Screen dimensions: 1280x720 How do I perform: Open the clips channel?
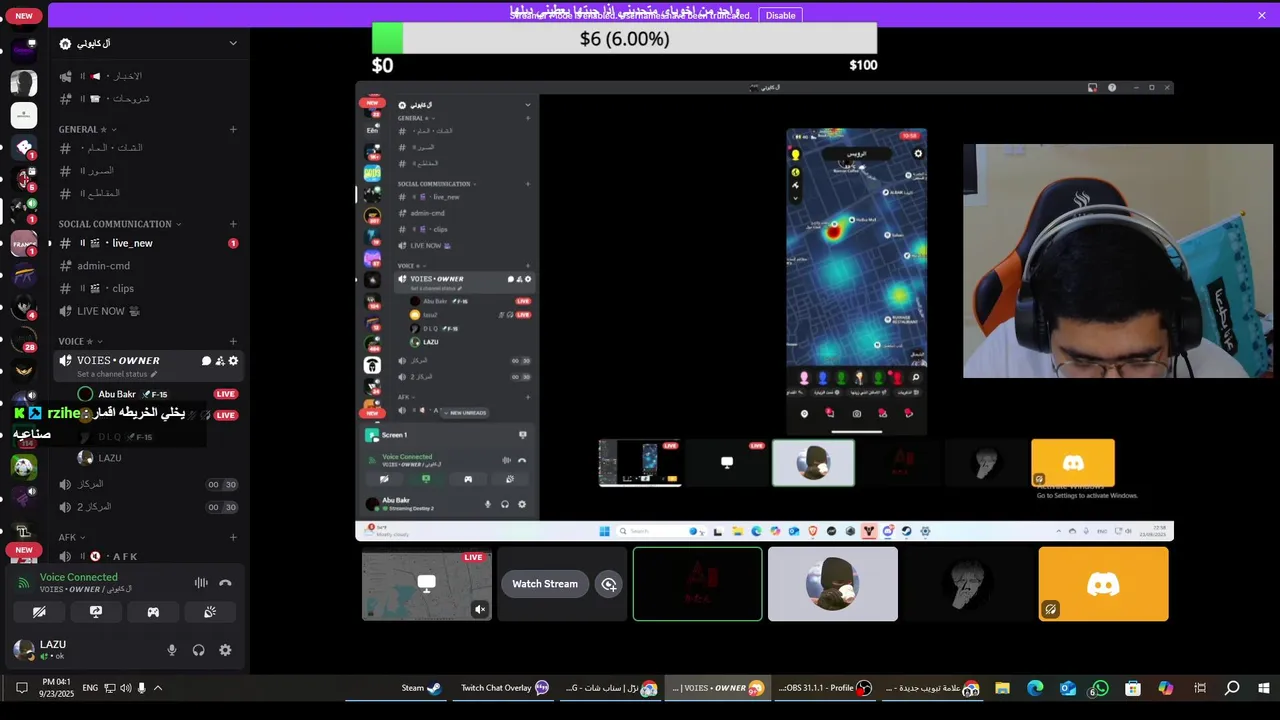(148, 288)
